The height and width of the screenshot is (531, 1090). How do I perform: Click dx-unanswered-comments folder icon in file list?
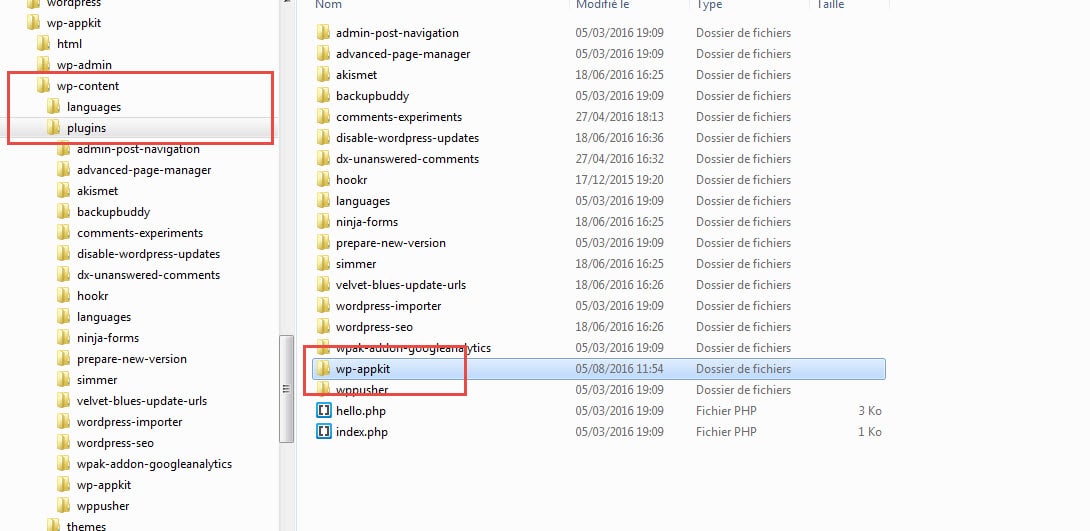(x=323, y=158)
